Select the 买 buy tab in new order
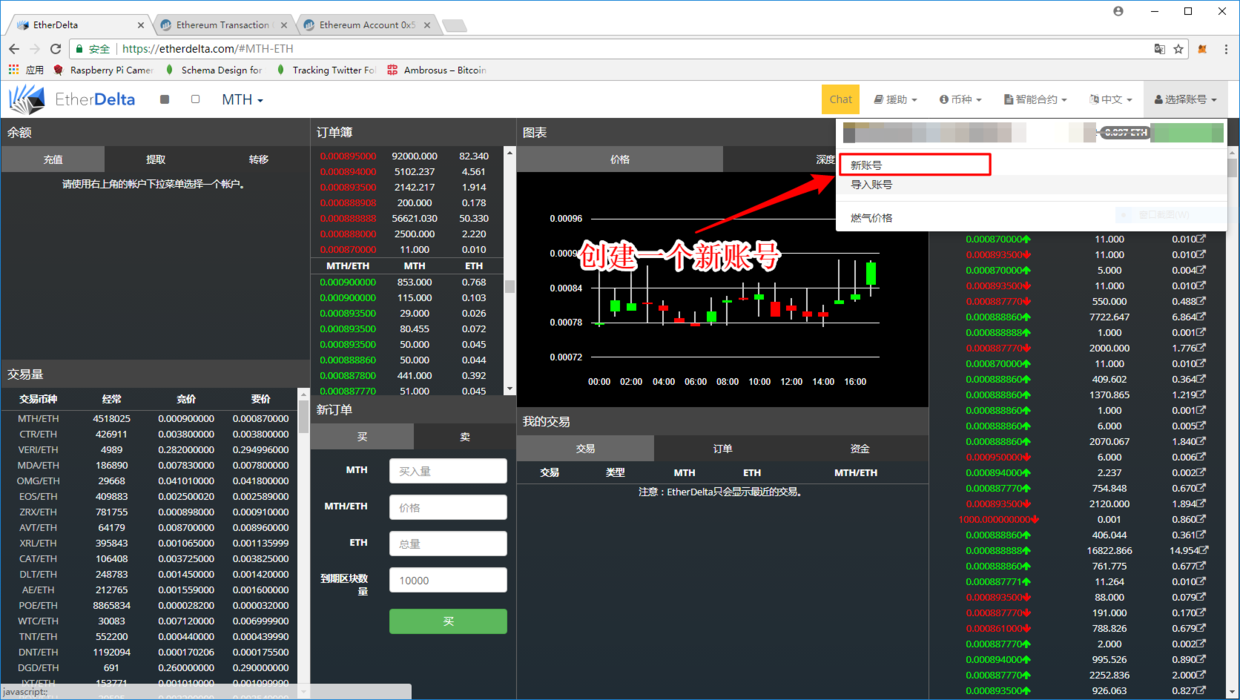The image size is (1240, 700). coord(362,437)
